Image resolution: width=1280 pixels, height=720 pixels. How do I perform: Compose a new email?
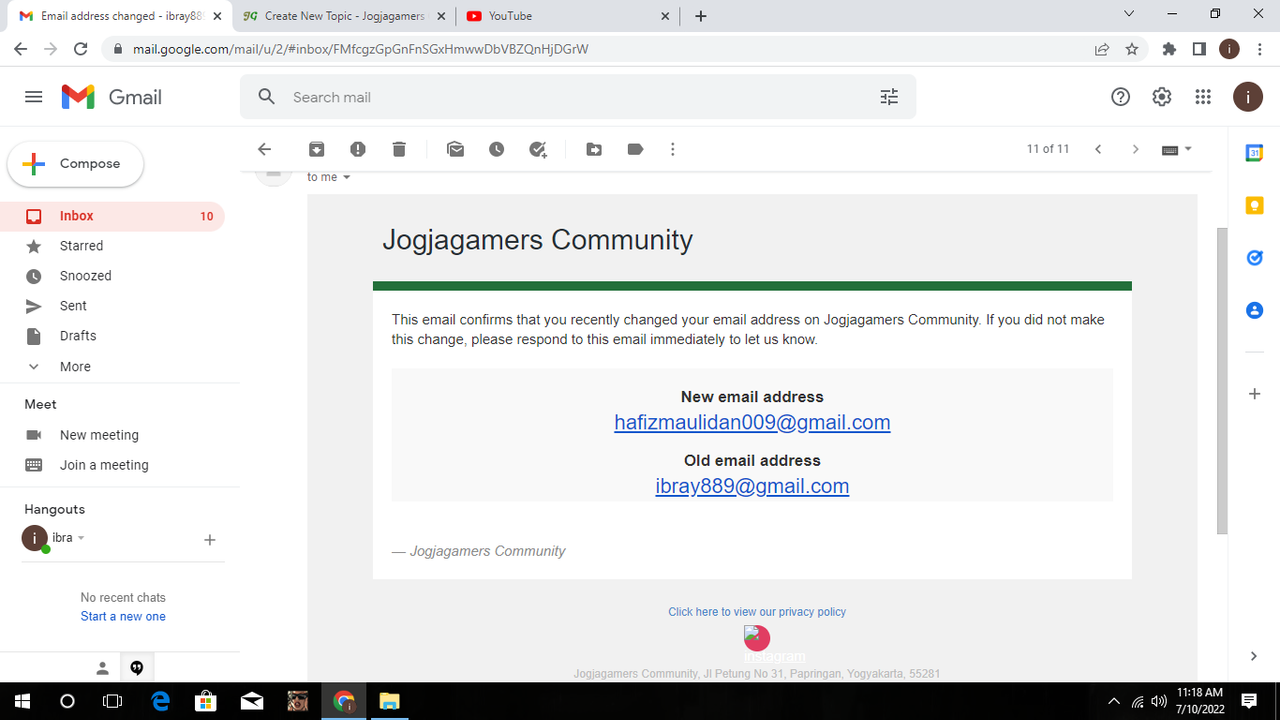pyautogui.click(x=76, y=164)
